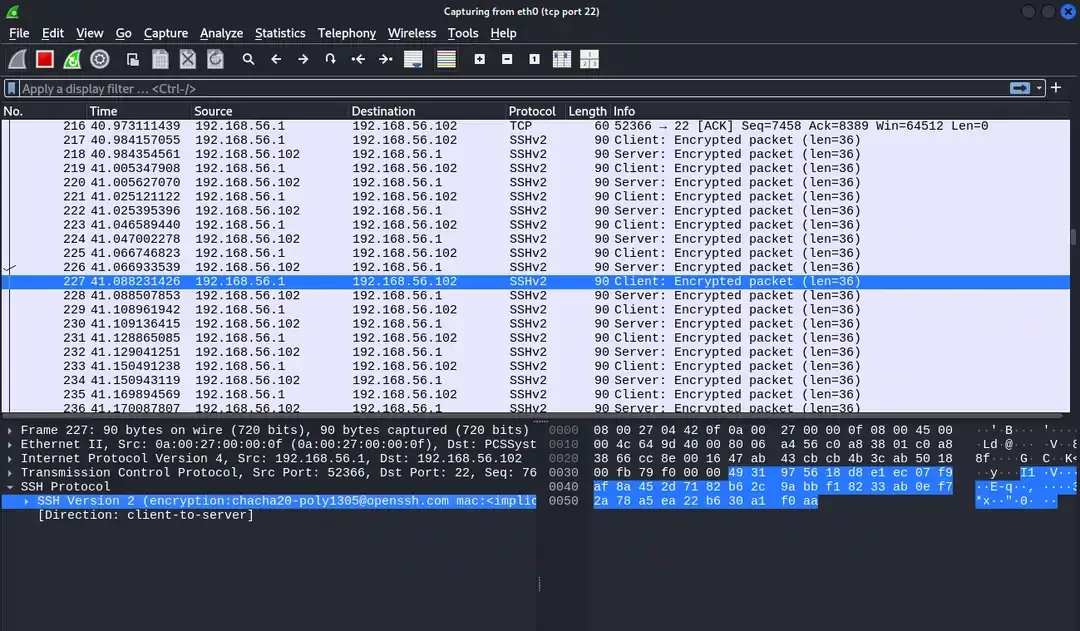This screenshot has height=631, width=1080.
Task: Open the File menu
Action: point(19,33)
